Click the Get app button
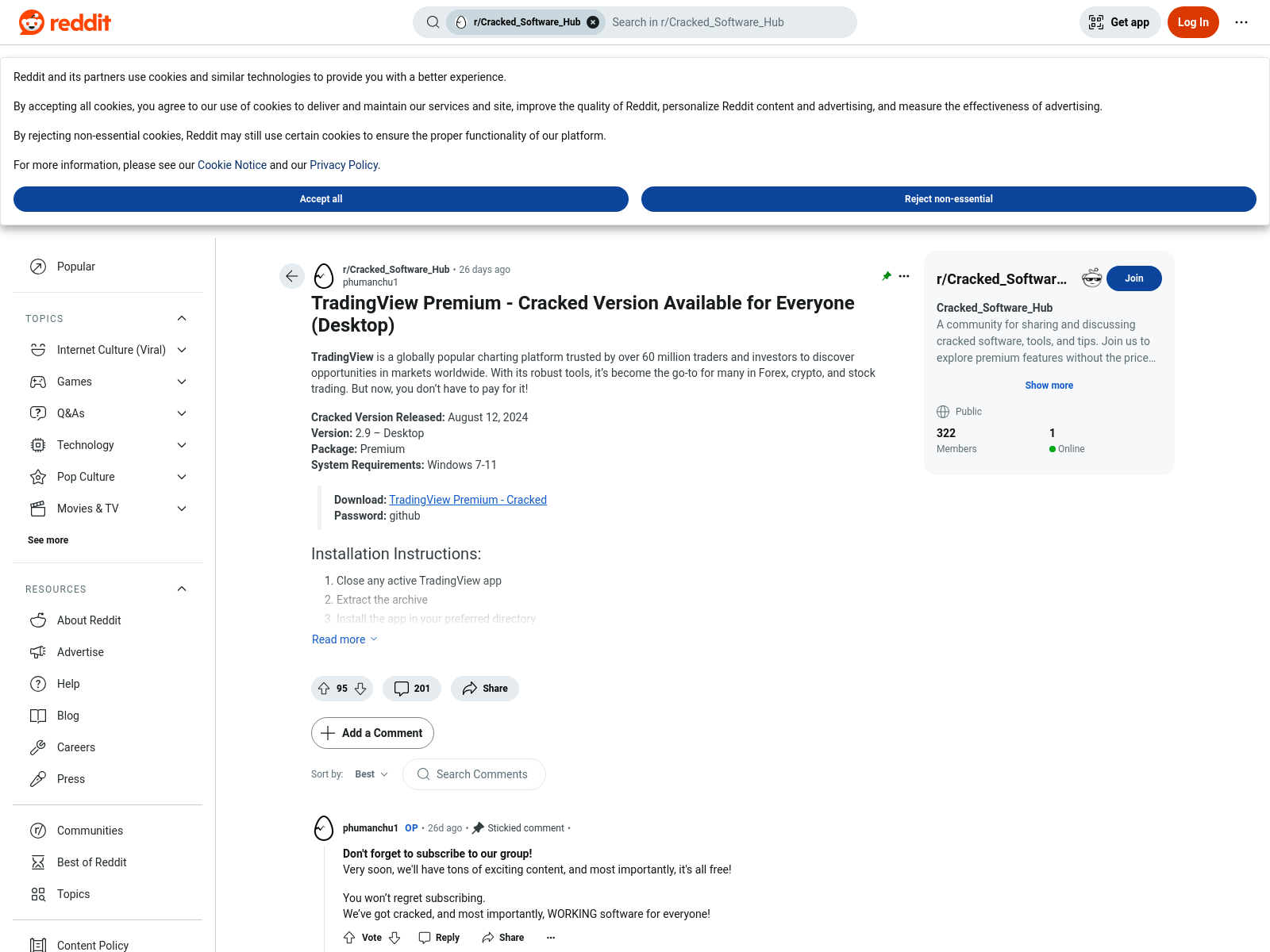The width and height of the screenshot is (1270, 952). [1119, 22]
